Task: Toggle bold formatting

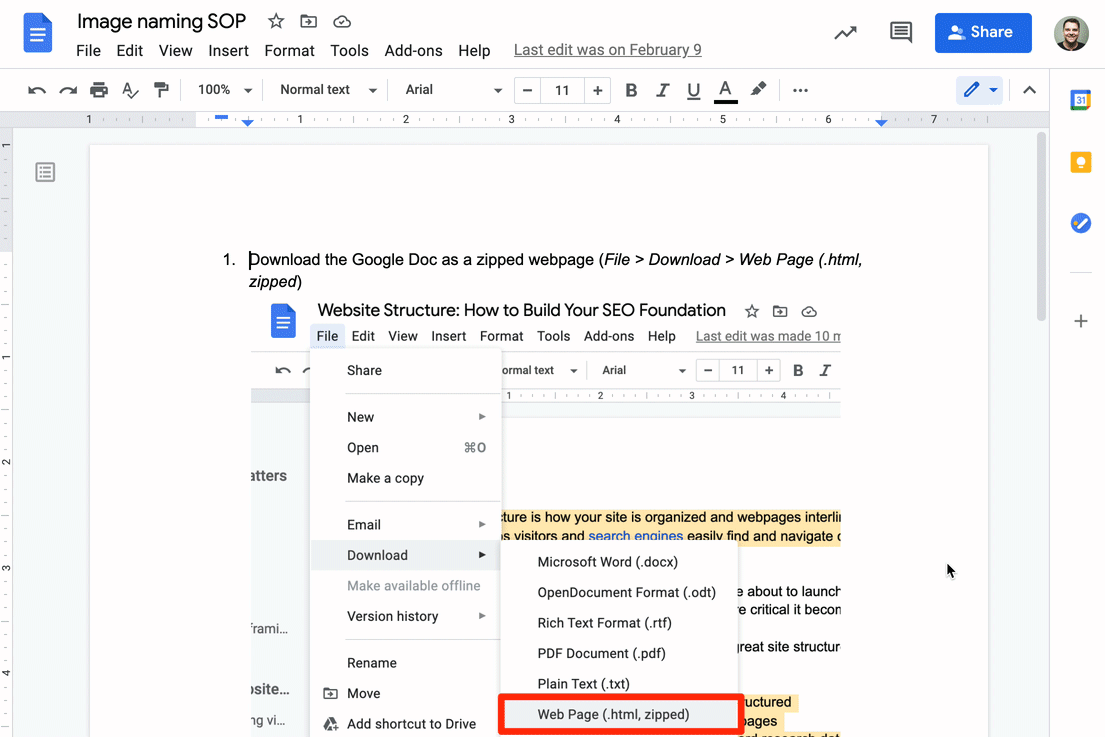Action: [631, 90]
